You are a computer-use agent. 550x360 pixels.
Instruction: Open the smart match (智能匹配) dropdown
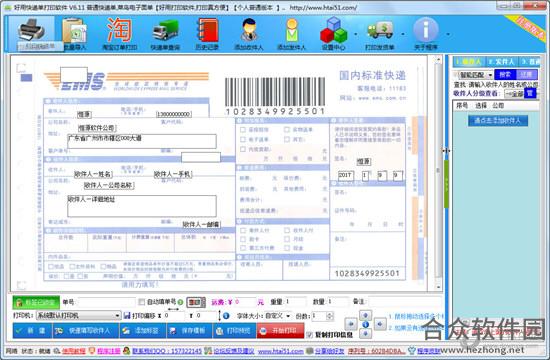coord(475,75)
